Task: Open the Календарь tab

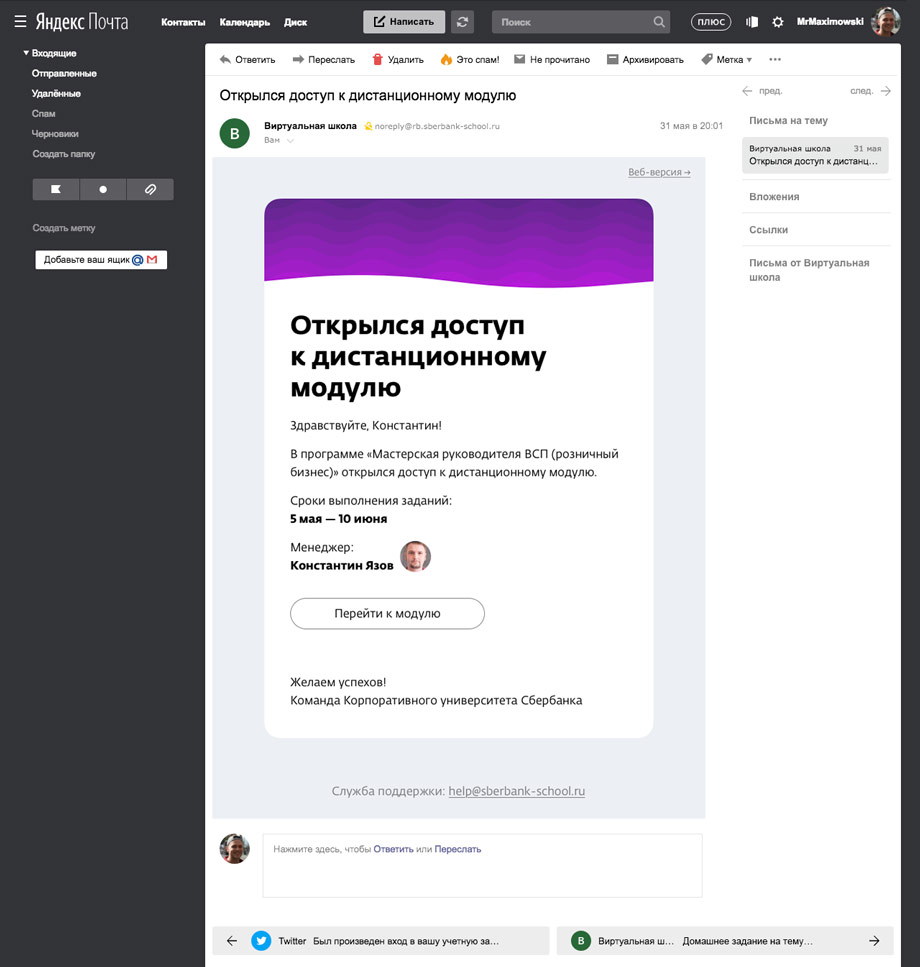Action: [x=244, y=22]
